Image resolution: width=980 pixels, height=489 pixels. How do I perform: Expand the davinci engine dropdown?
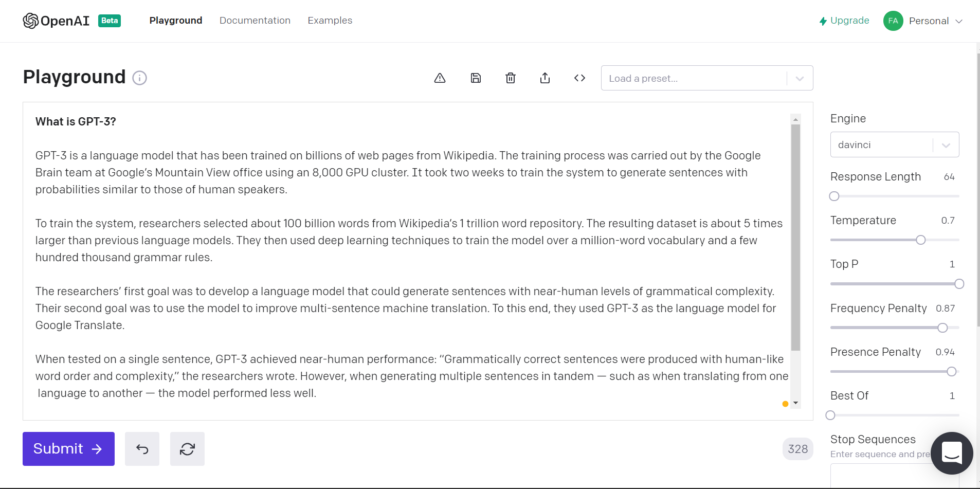click(x=894, y=145)
